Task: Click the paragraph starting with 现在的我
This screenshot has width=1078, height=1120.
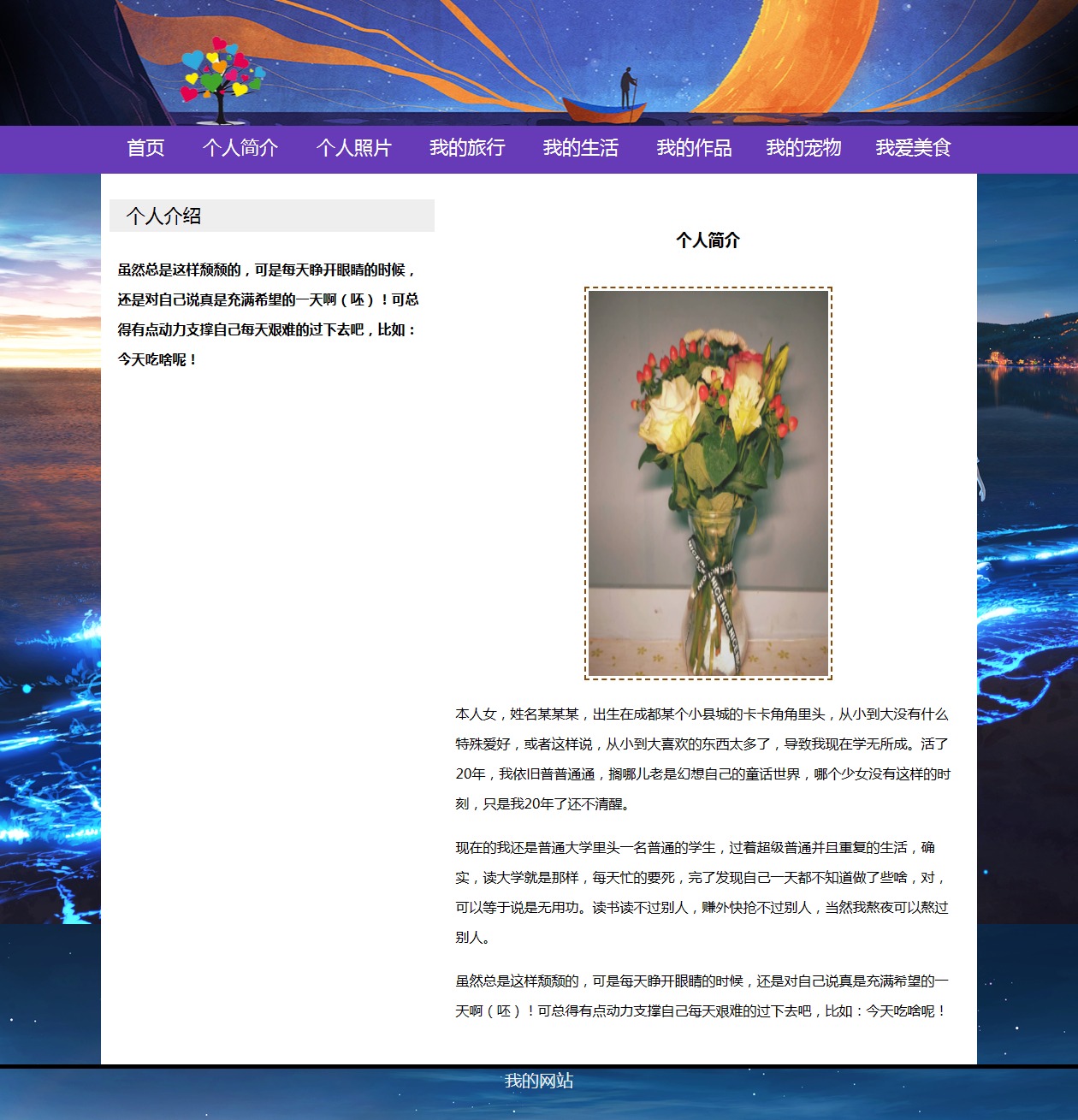Action: pos(702,892)
